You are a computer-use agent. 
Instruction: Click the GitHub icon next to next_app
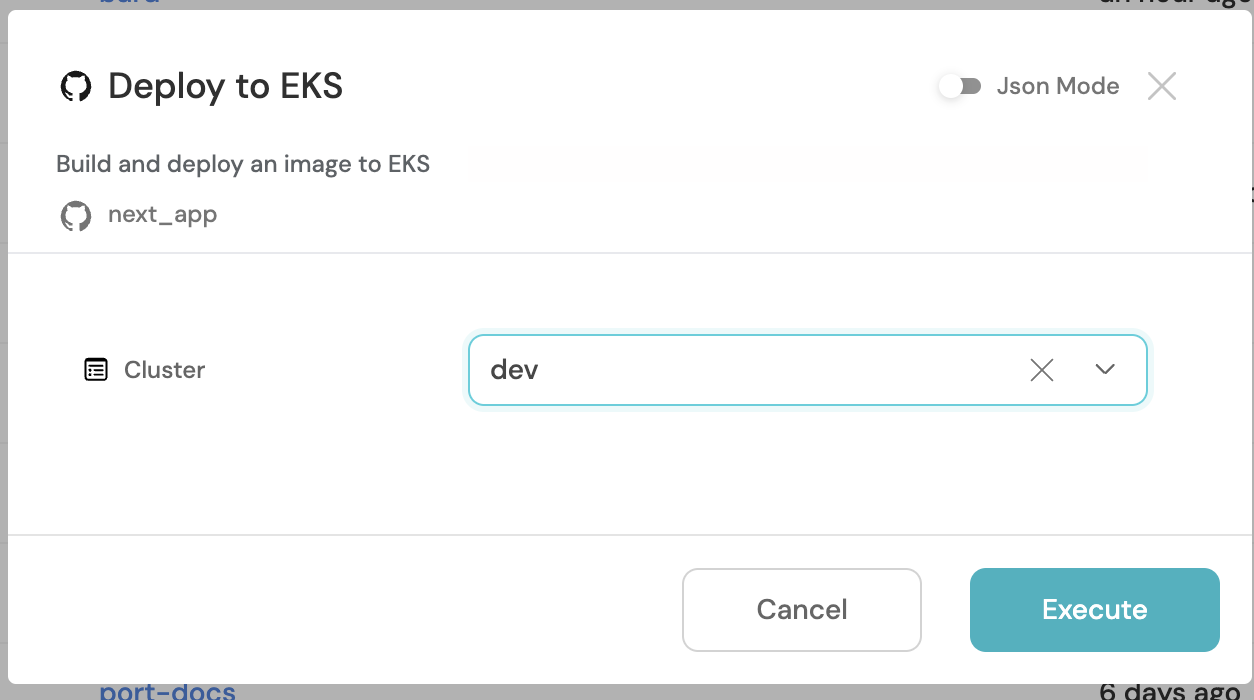tap(76, 215)
